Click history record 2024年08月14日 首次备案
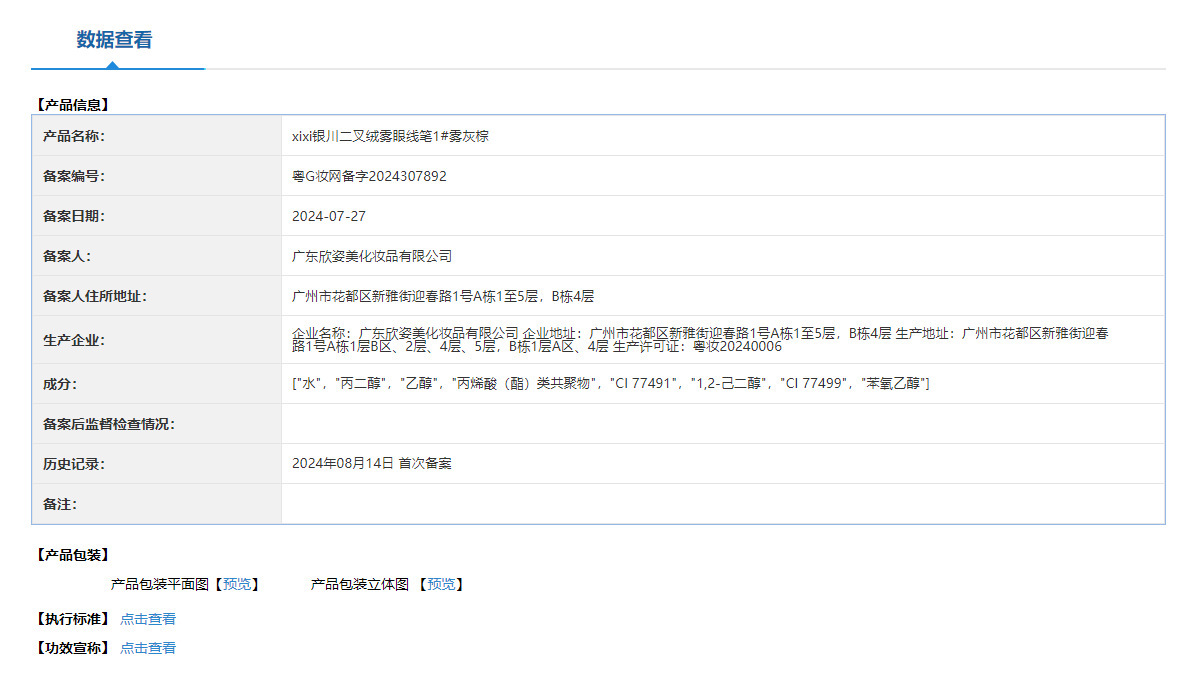This screenshot has height=691, width=1198. [x=371, y=463]
